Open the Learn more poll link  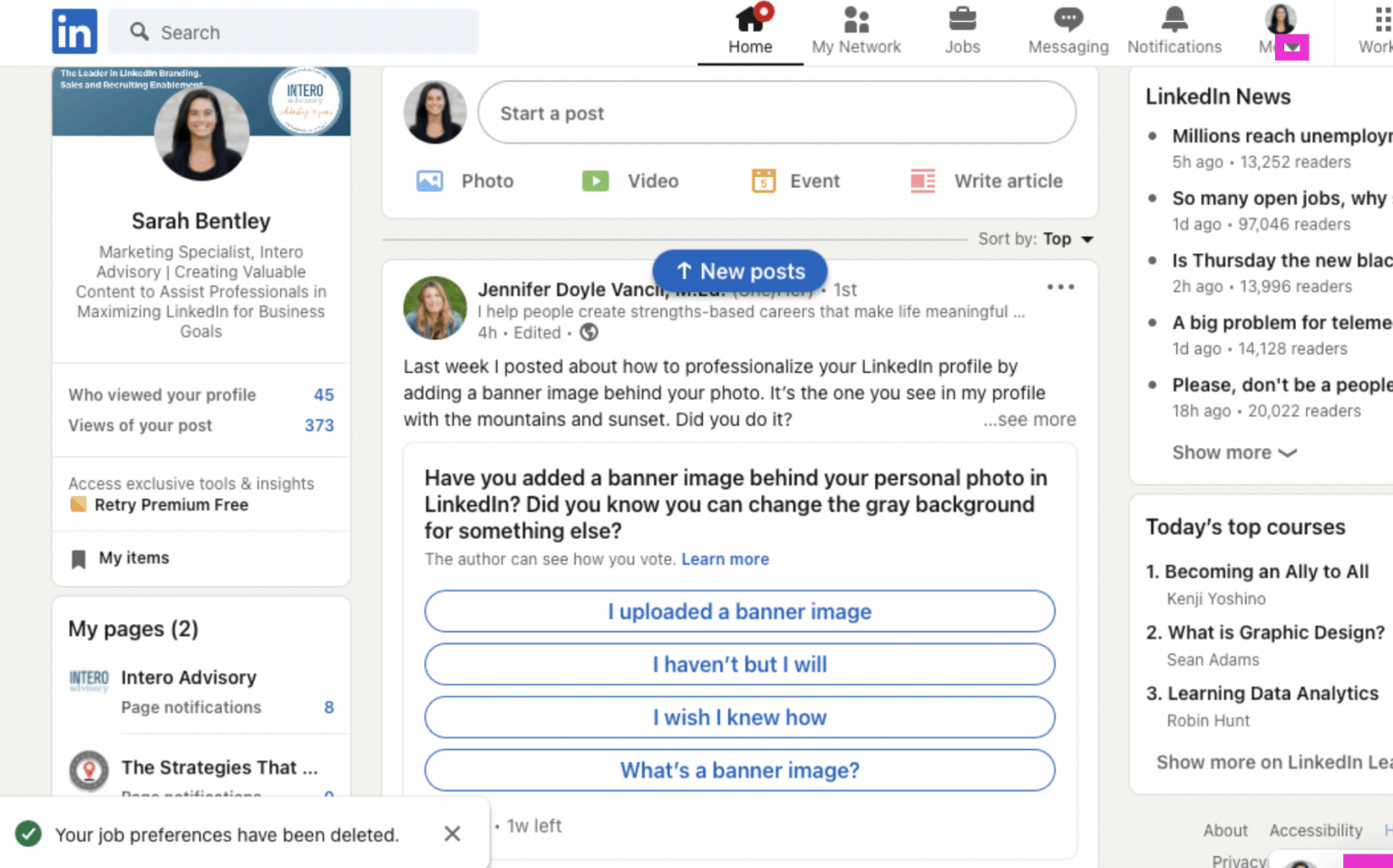[725, 559]
